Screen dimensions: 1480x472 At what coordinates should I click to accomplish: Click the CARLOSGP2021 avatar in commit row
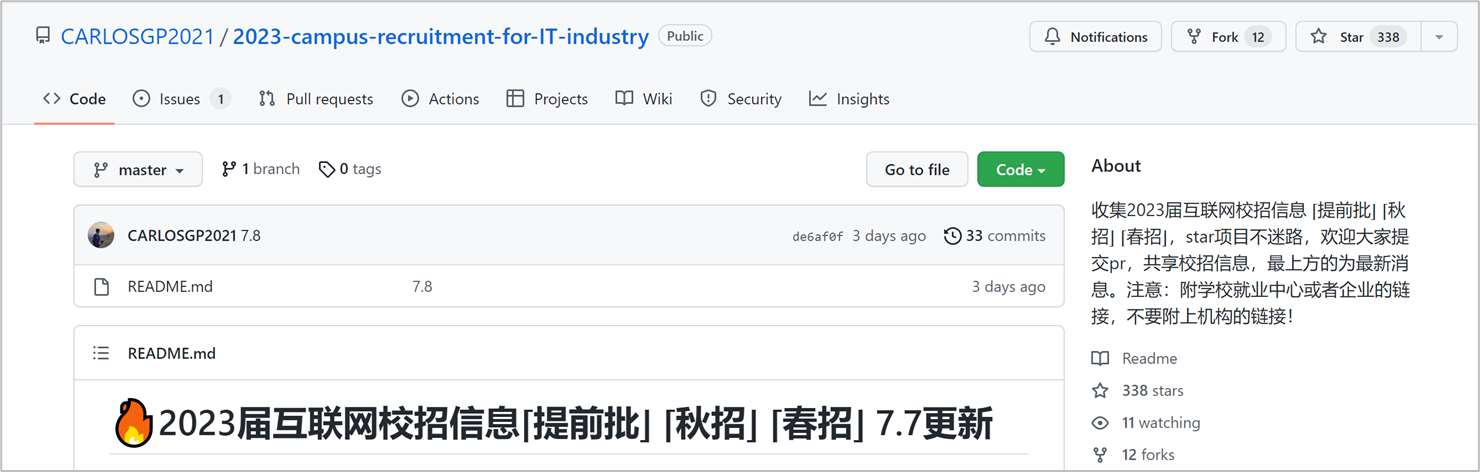pyautogui.click(x=101, y=236)
